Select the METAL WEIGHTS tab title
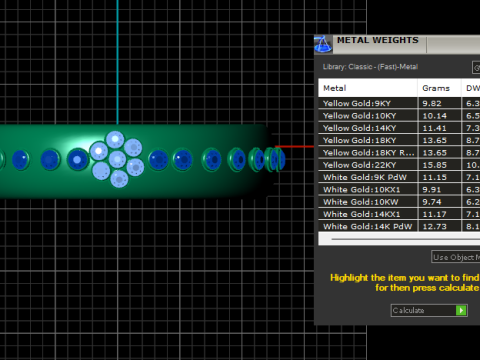Screen dimensions: 480x360 378,40
